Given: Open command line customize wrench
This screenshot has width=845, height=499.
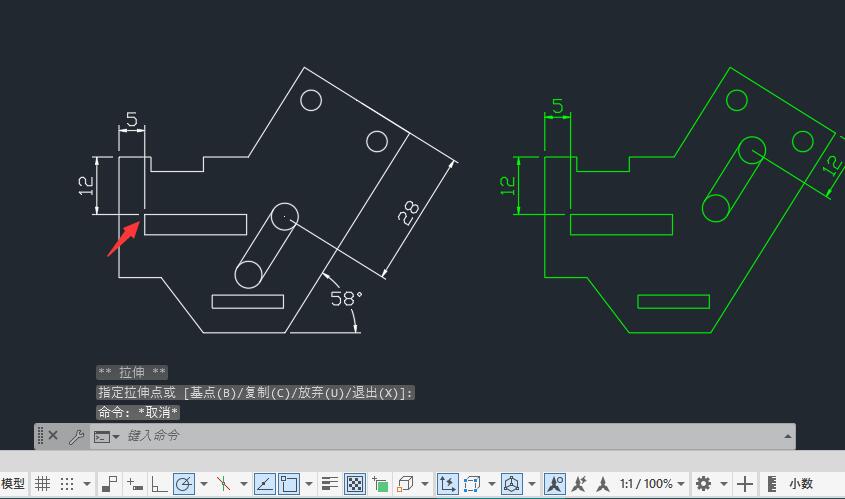Looking at the screenshot, I should point(76,436).
